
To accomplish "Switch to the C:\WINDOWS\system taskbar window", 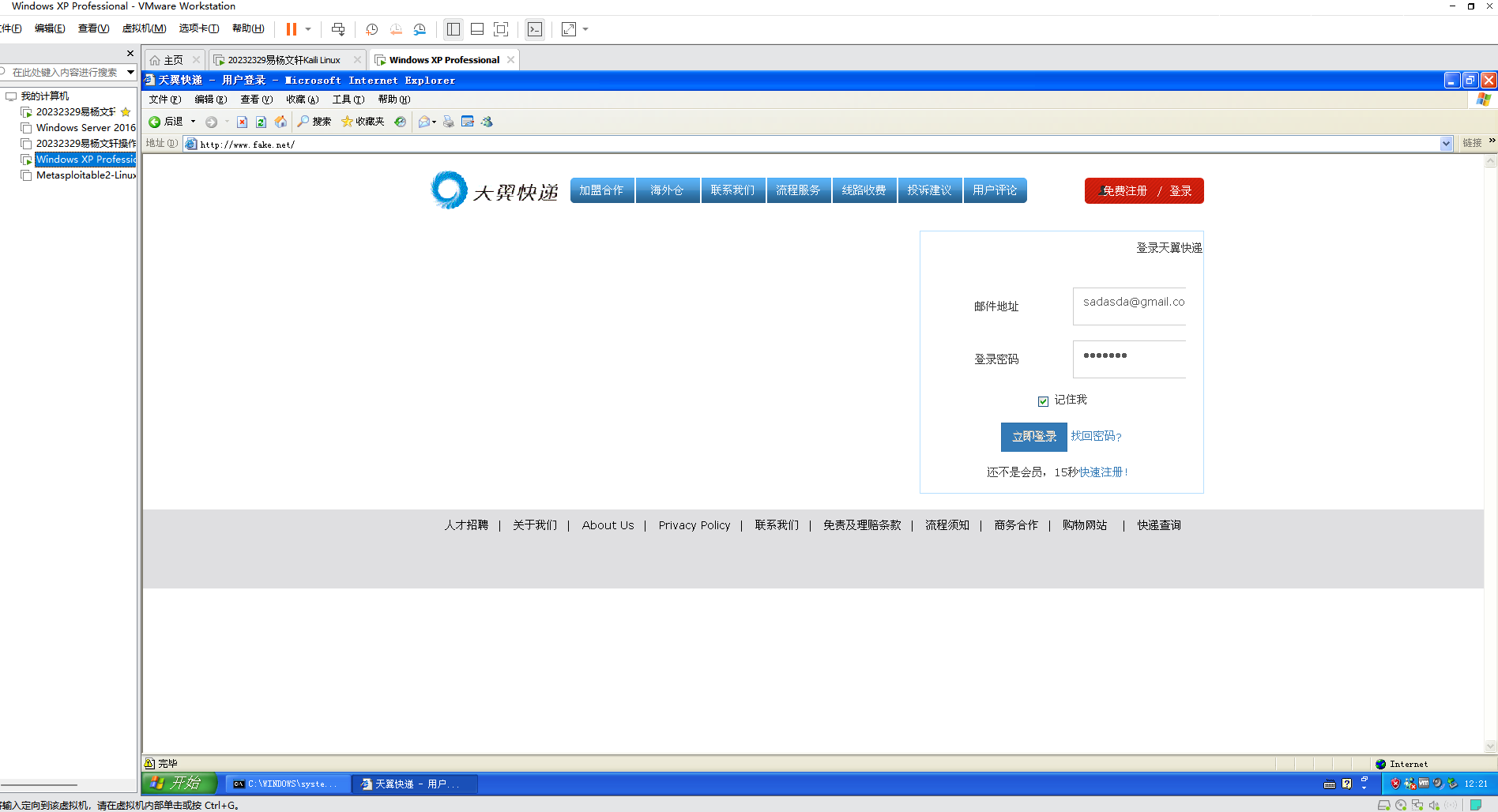I will [x=287, y=784].
